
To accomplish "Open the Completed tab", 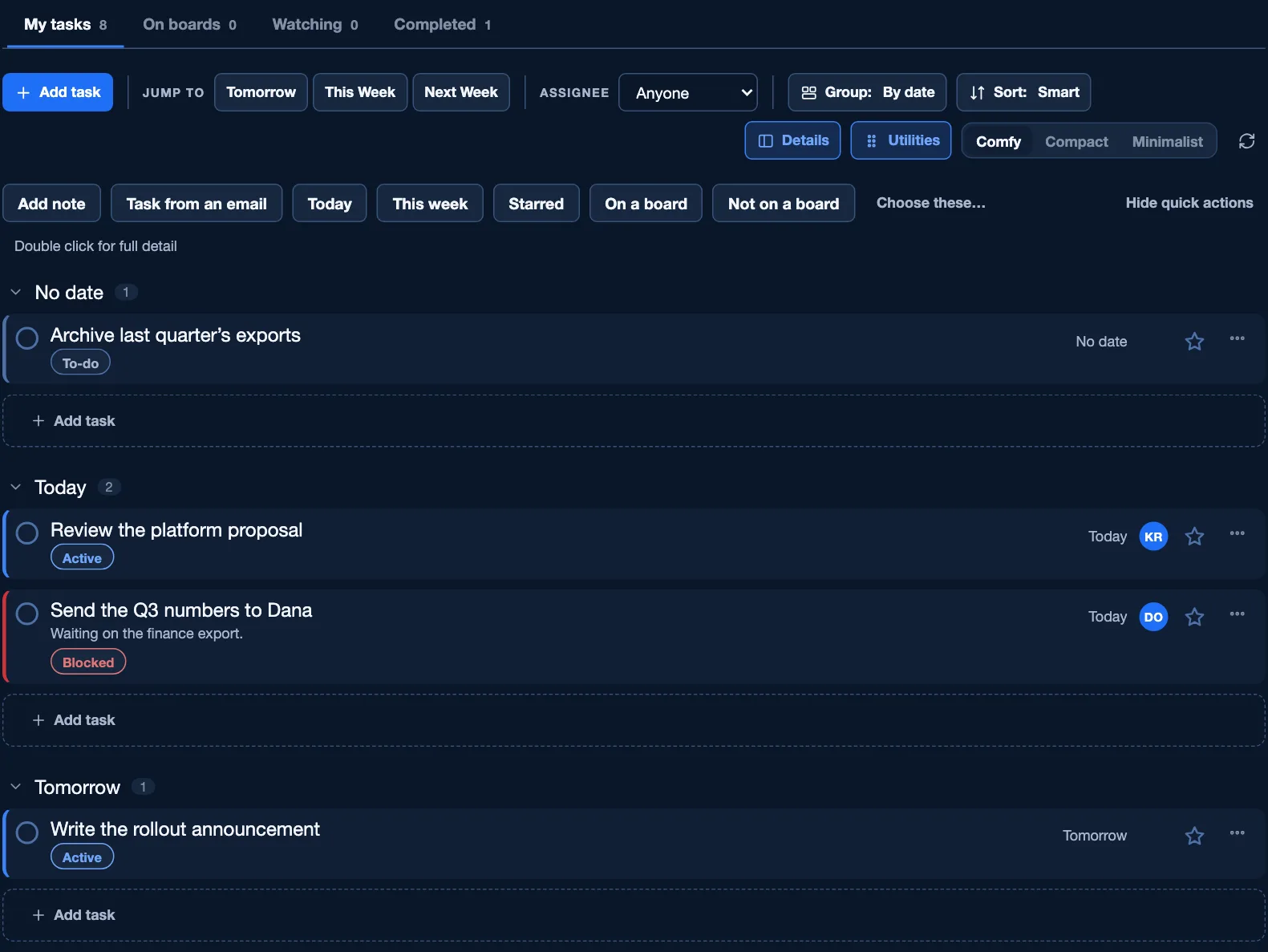I will [443, 25].
